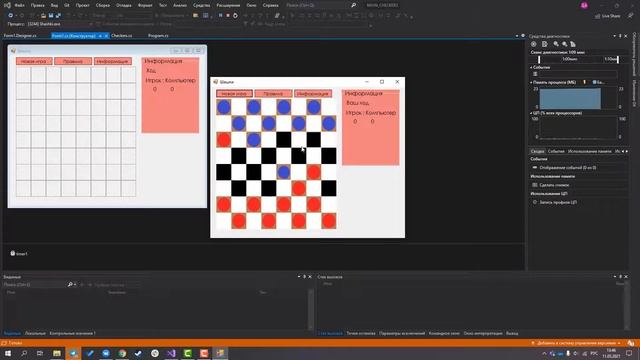Open the diagnostics settings gear icon
640x360 pixels.
533,44
